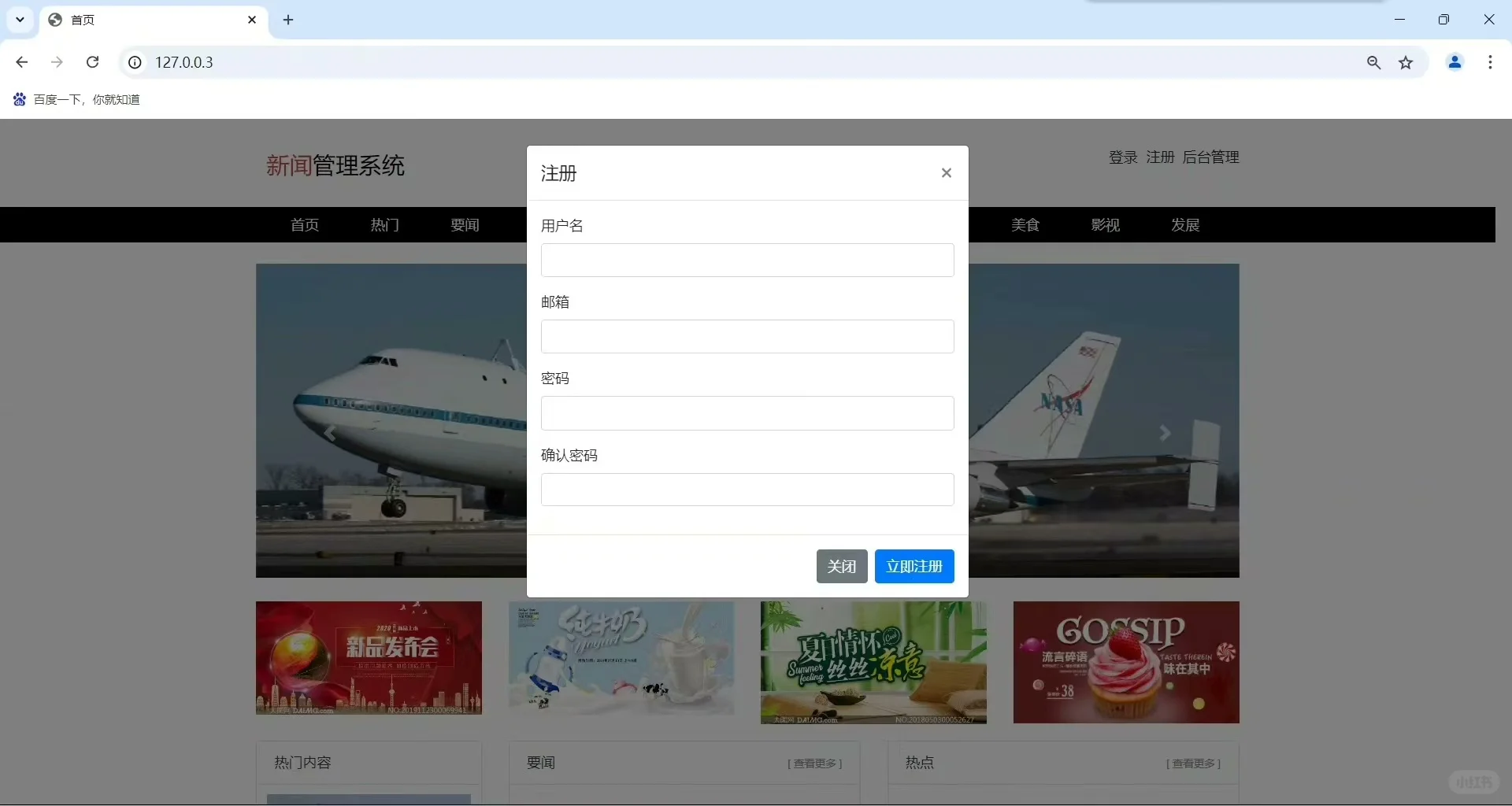Screen dimensions: 1512x806
Task: Select 美食 in the navigation menu
Action: tap(1025, 225)
